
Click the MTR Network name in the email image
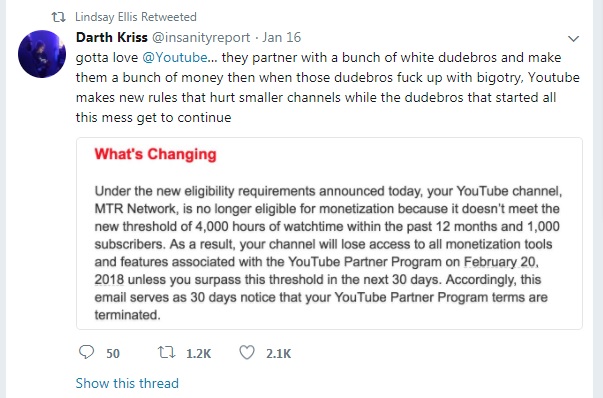[136, 209]
